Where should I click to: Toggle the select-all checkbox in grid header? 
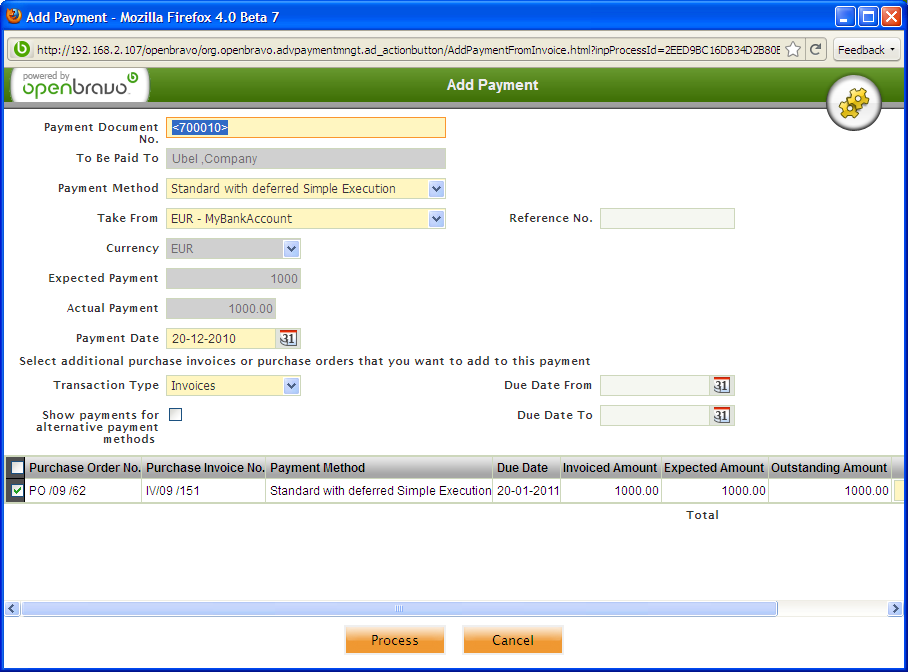(x=17, y=468)
